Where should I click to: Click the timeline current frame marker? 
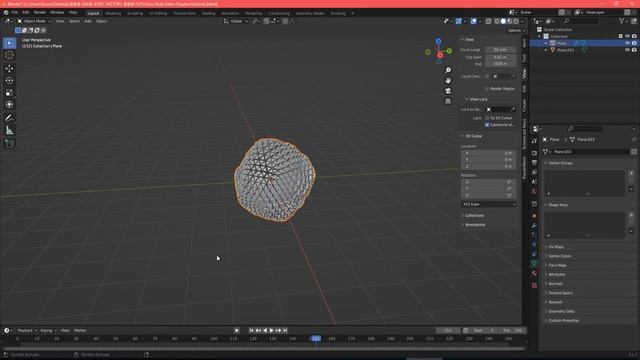[x=316, y=338]
